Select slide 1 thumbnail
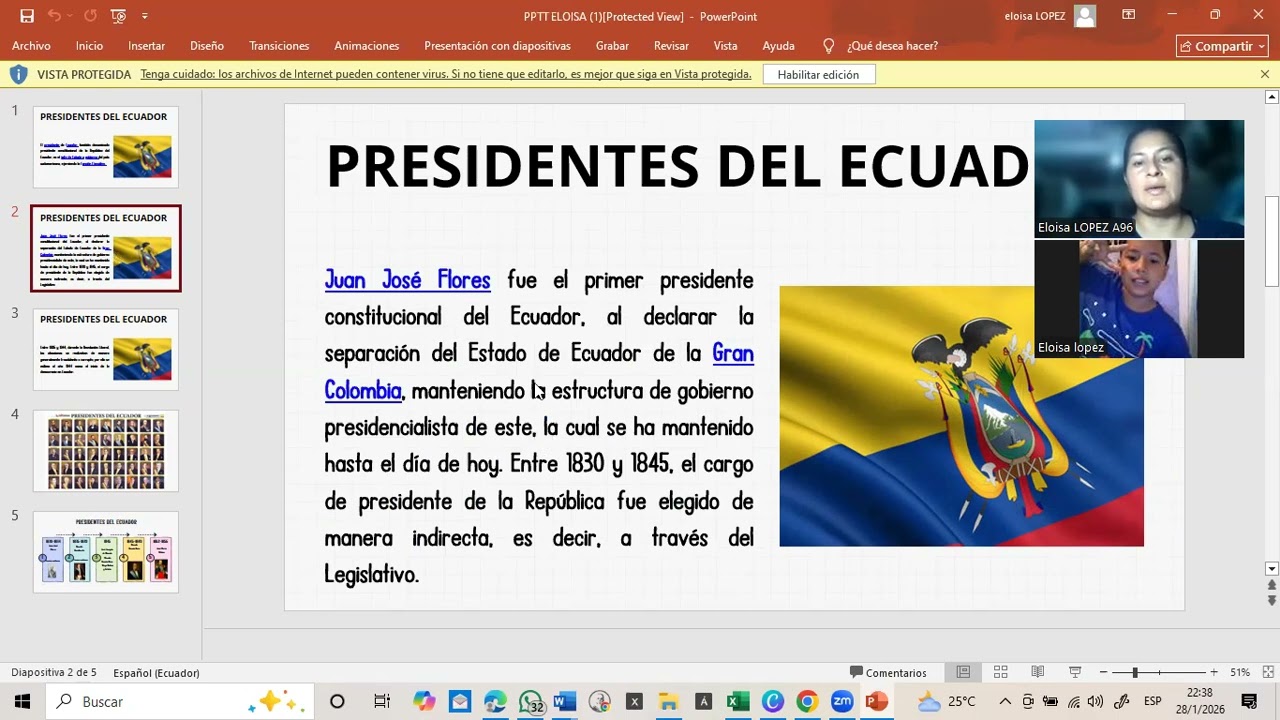Image resolution: width=1280 pixels, height=720 pixels. click(105, 147)
